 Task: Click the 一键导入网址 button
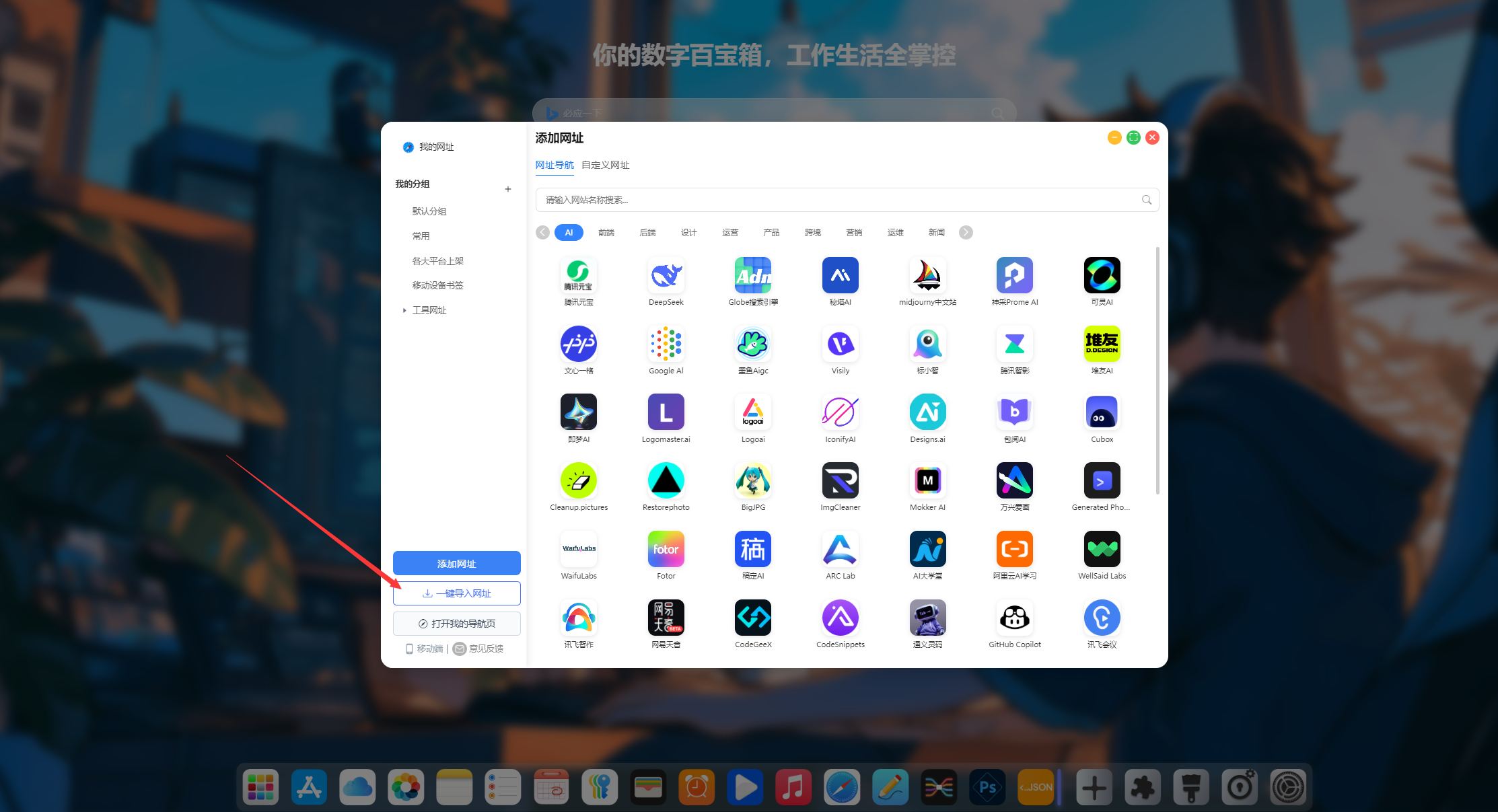click(x=456, y=593)
